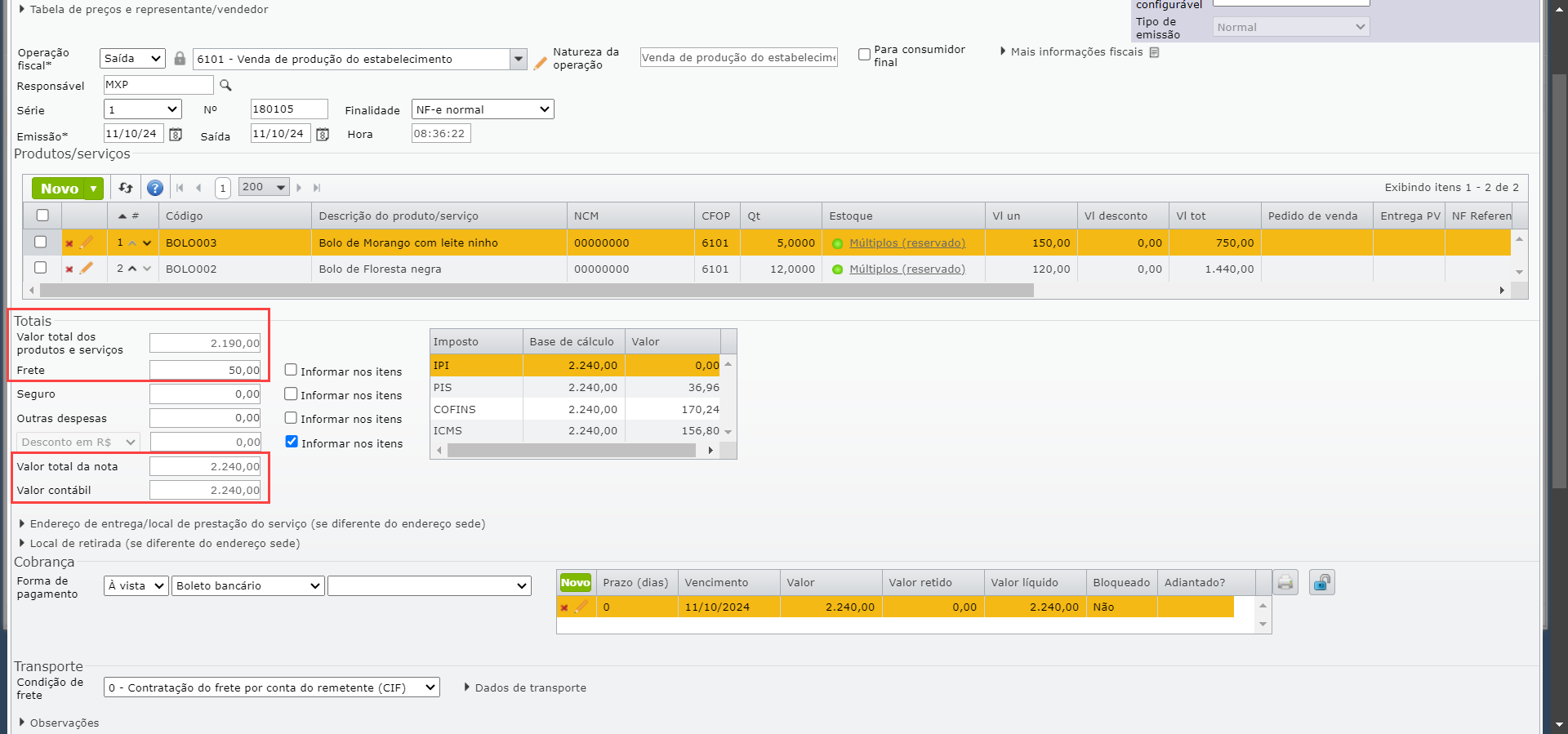Check Informar nos itens for Frete
Viewport: 1568px width, 734px height.
coord(291,371)
